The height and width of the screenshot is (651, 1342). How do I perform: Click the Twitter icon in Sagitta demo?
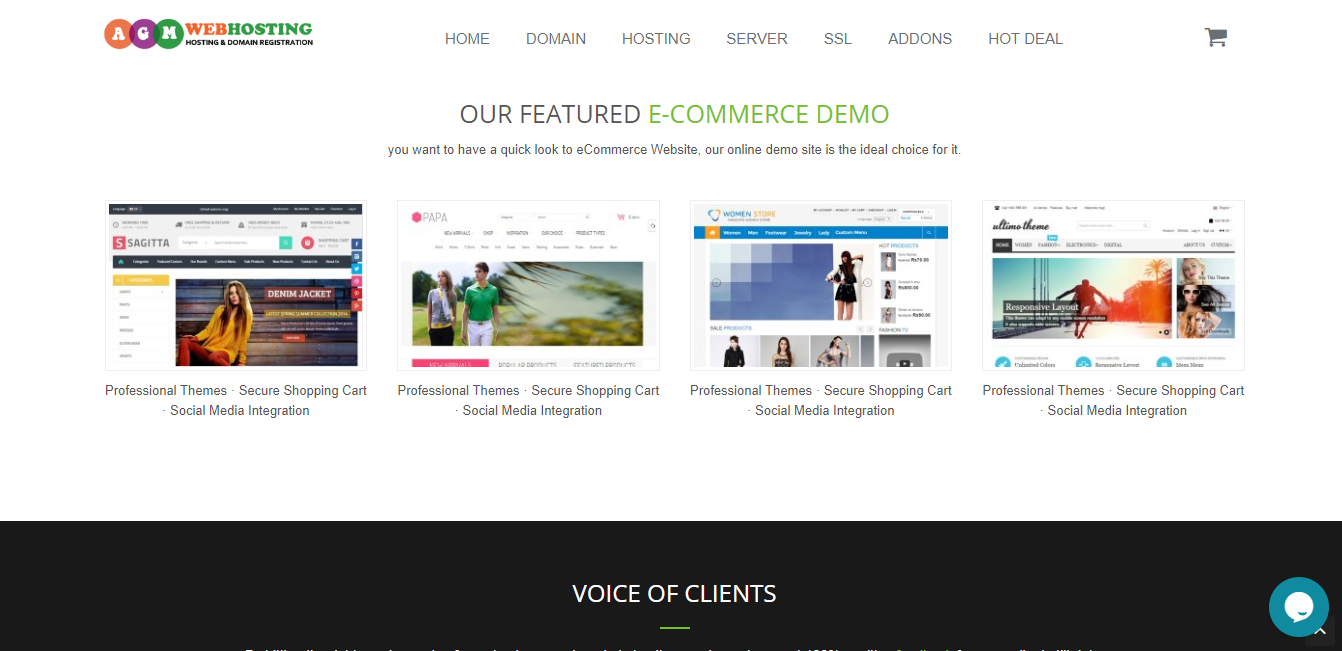(x=356, y=269)
